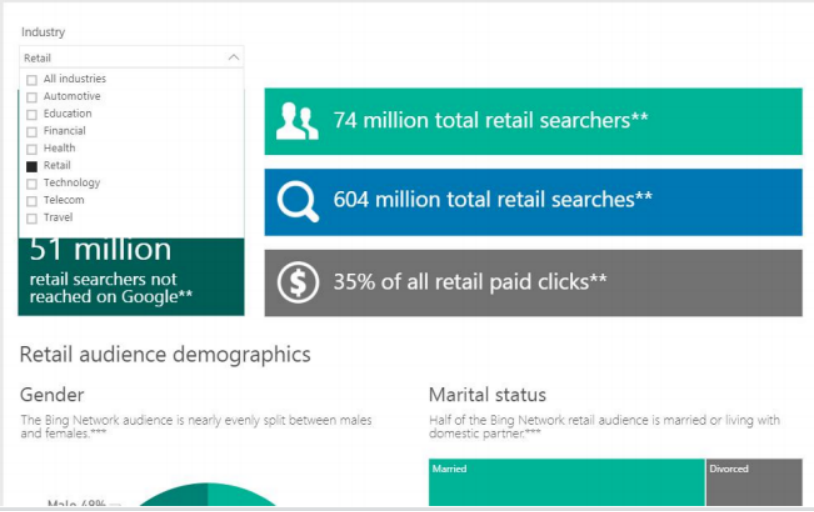Check the Automotive checkbox
This screenshot has height=512, width=814.
click(x=32, y=97)
